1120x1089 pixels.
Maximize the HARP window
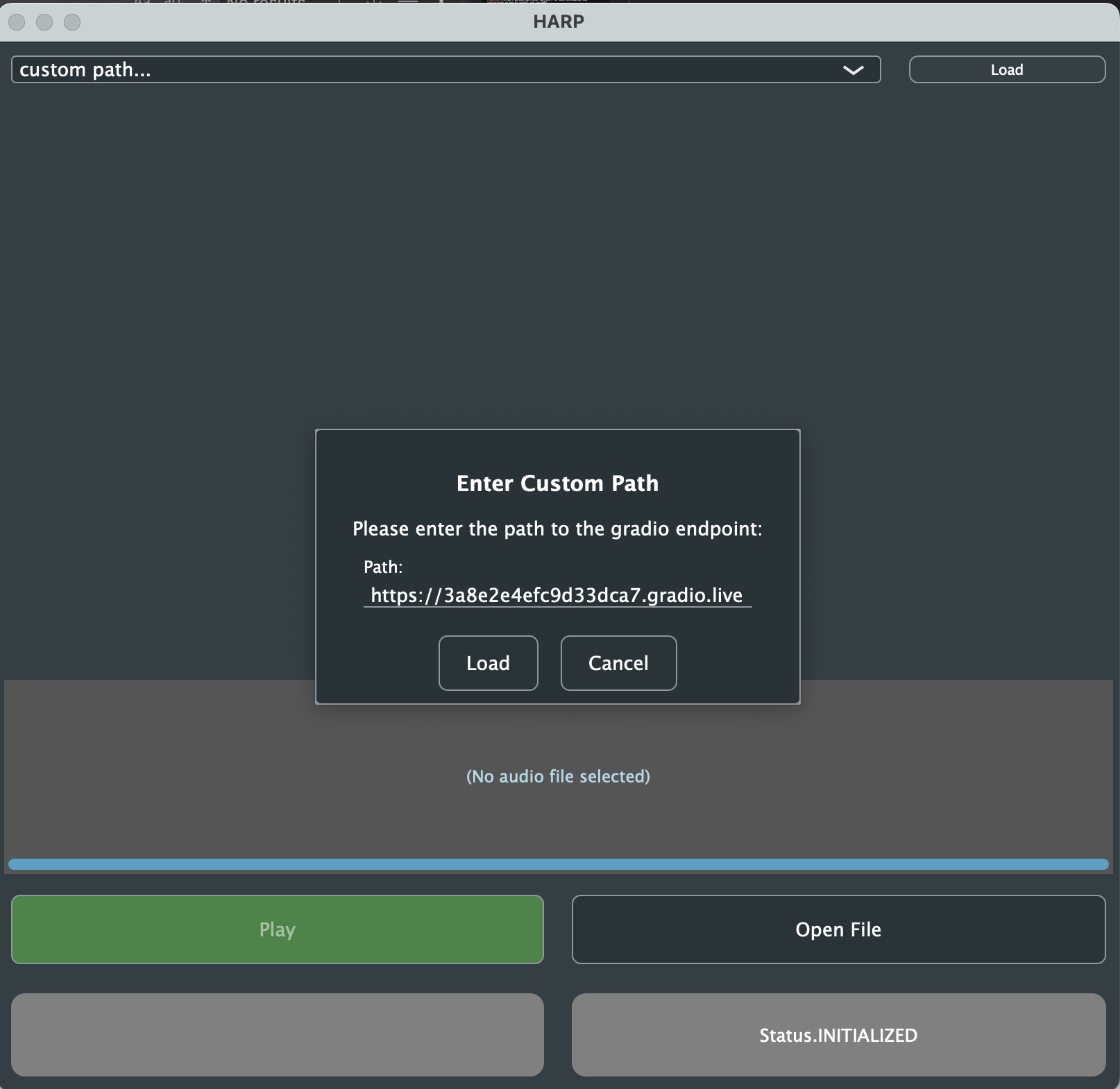click(x=72, y=22)
